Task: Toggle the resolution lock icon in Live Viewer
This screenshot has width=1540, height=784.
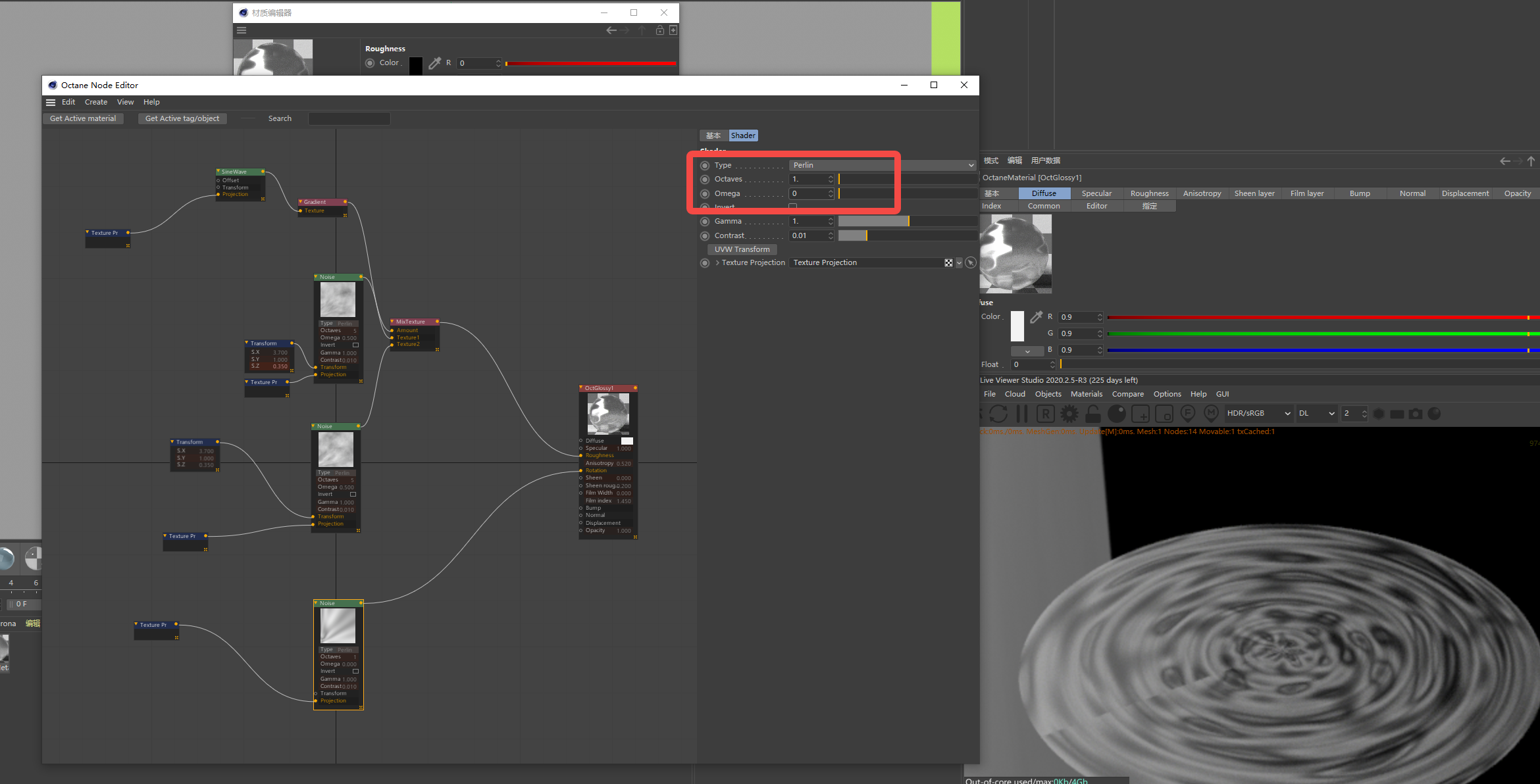Action: click(x=1092, y=413)
